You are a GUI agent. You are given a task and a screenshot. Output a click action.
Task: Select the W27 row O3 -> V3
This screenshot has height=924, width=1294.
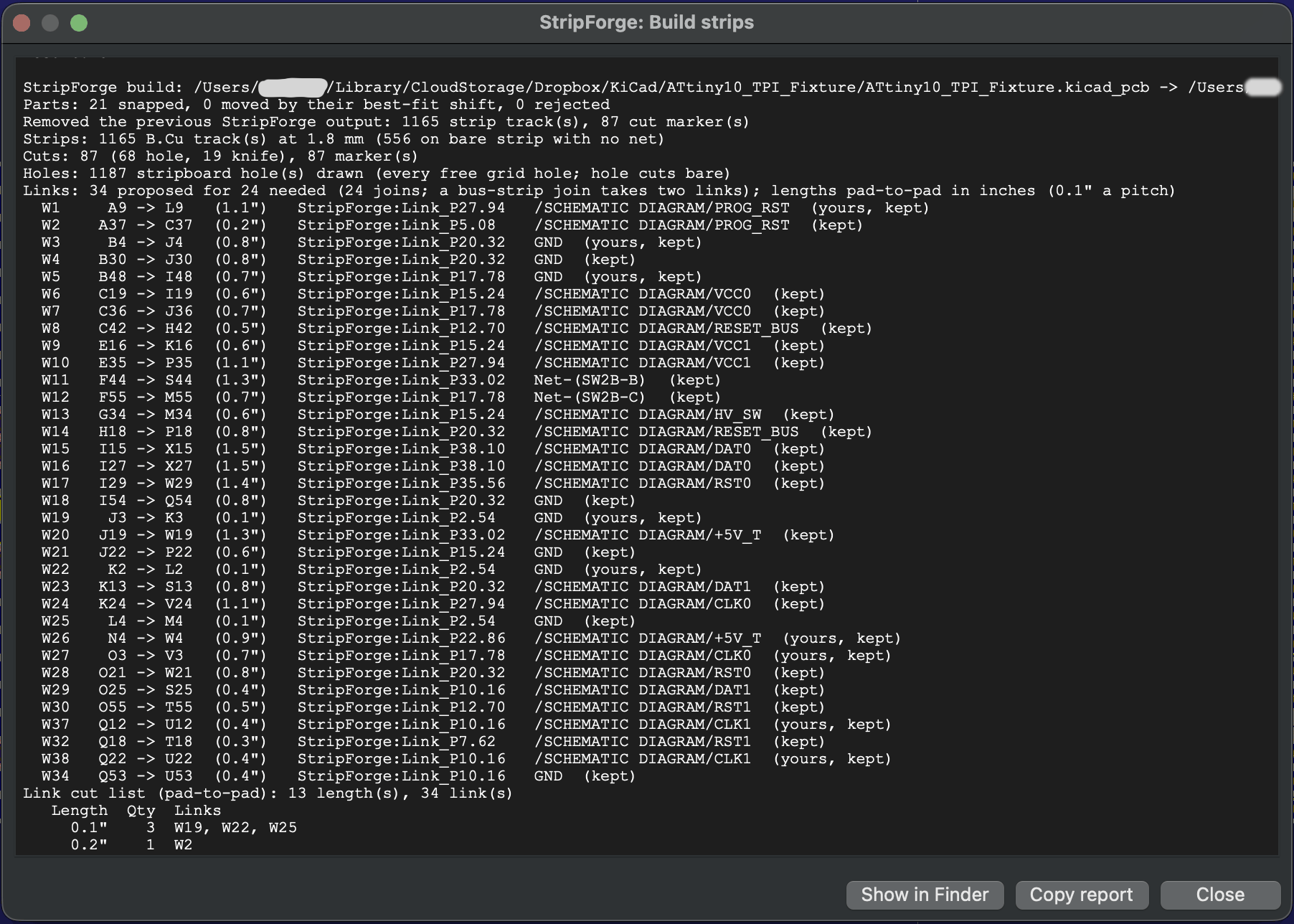(466, 656)
